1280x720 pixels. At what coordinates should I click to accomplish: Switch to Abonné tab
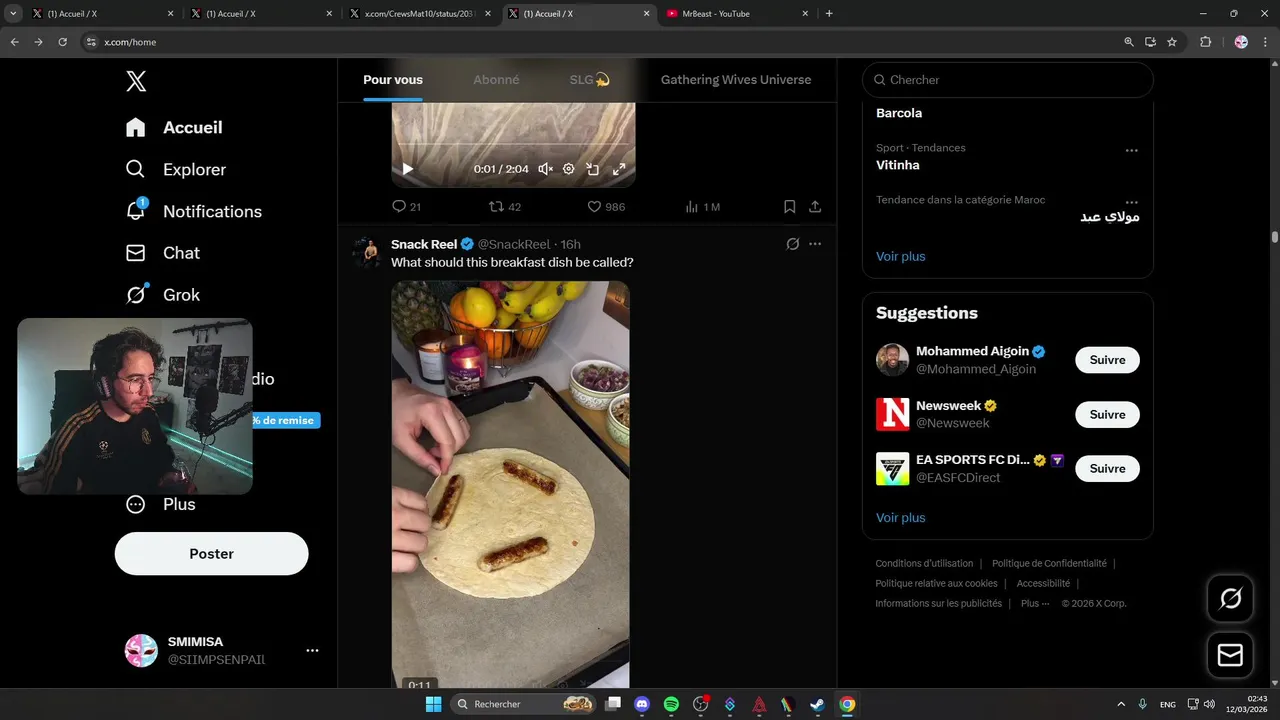point(496,80)
